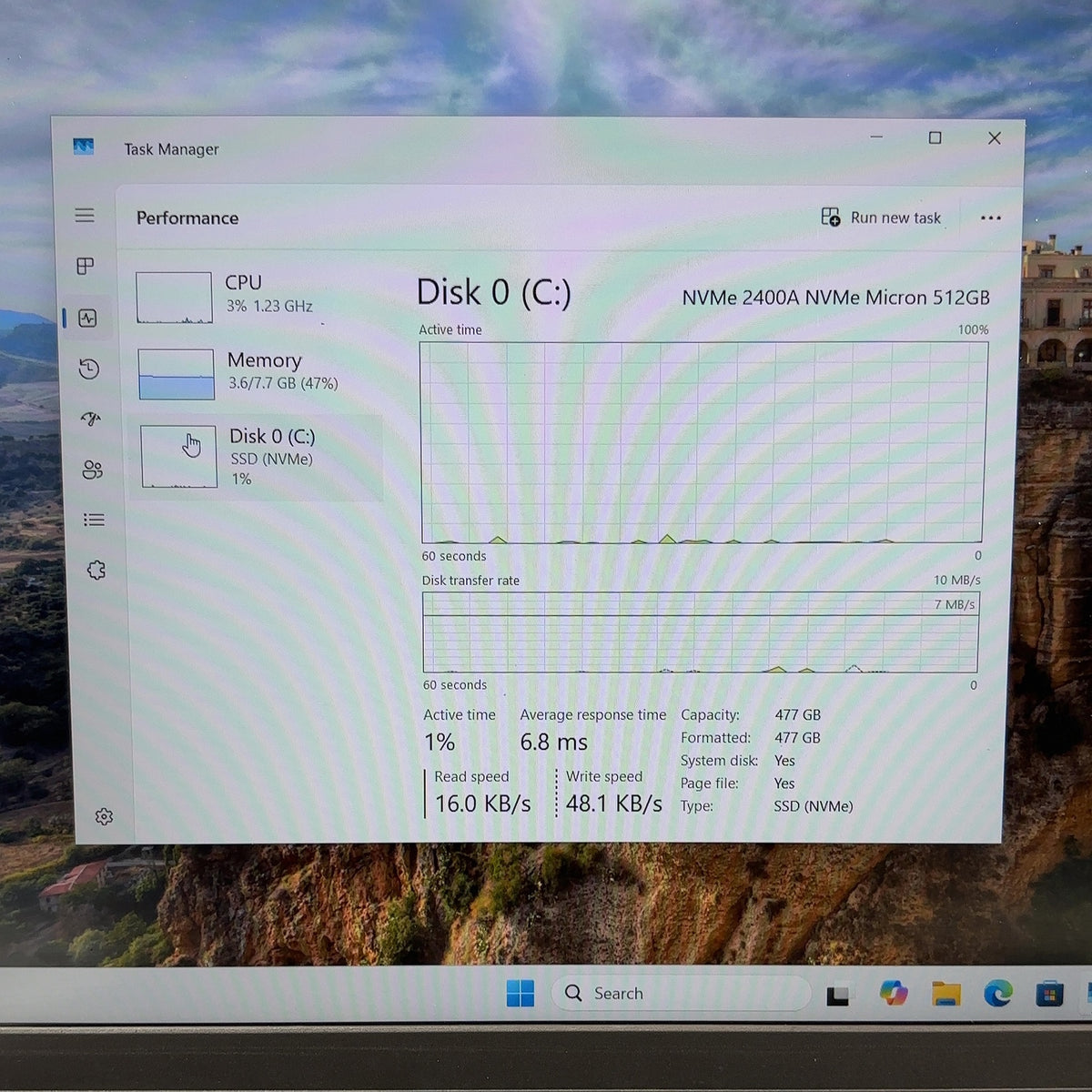Open File Explorer from the taskbar
1092x1092 pixels.
click(x=946, y=994)
